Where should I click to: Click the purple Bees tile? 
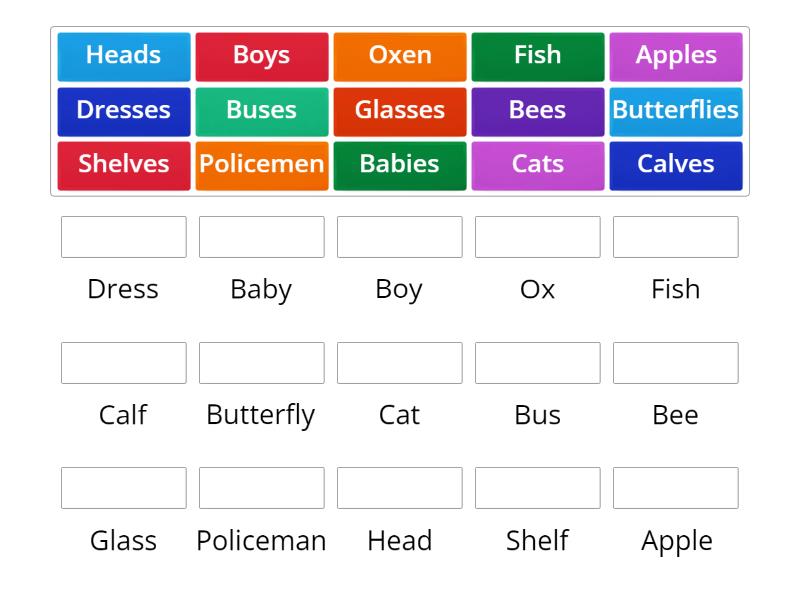(x=537, y=111)
